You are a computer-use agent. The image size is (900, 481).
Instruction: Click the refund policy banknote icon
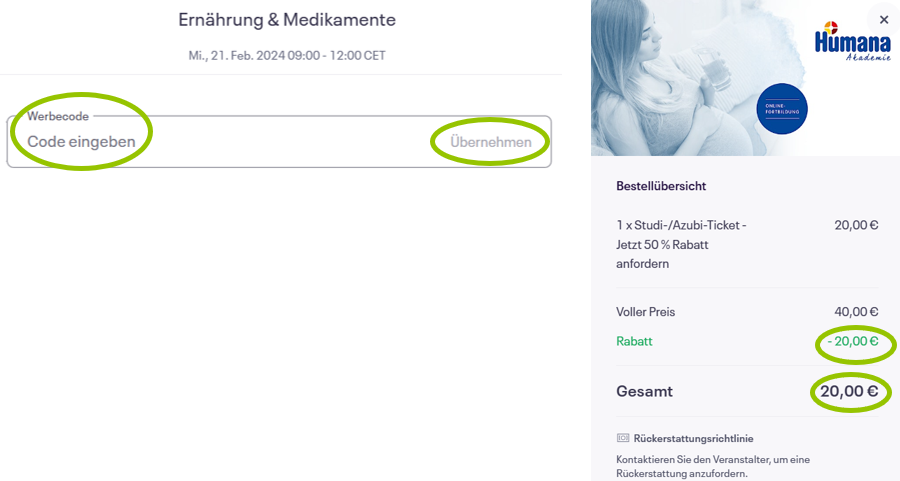(623, 438)
